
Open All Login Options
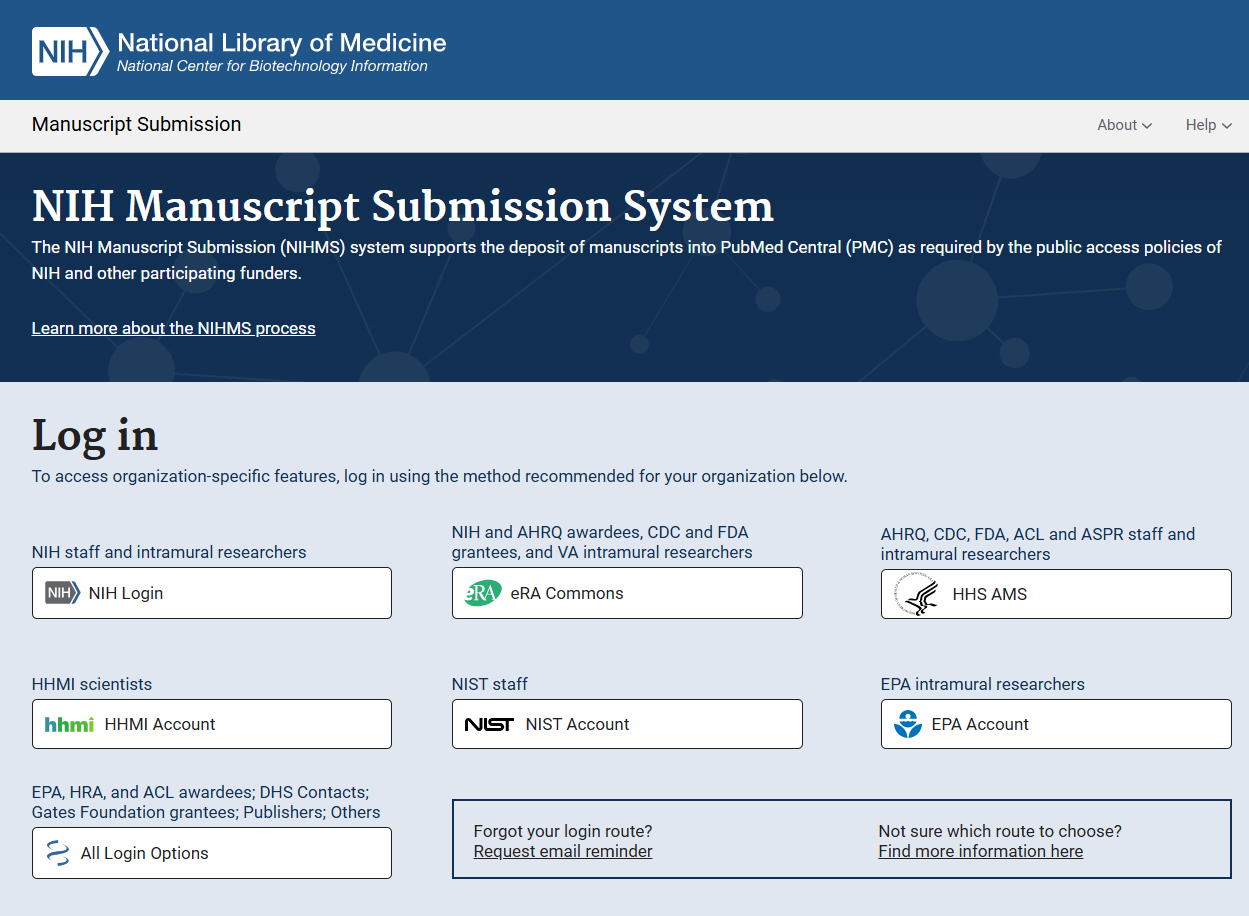pos(212,853)
